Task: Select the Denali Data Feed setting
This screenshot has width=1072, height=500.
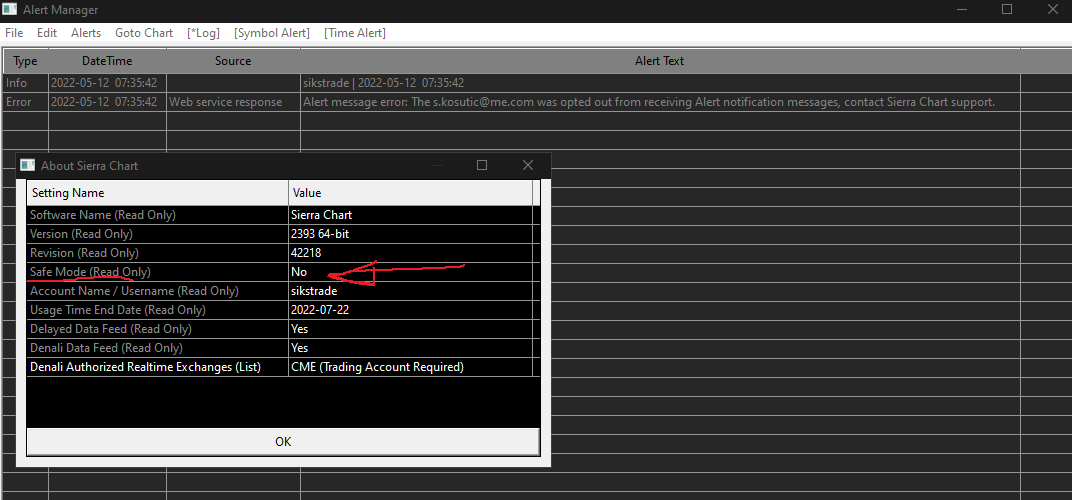Action: 157,347
